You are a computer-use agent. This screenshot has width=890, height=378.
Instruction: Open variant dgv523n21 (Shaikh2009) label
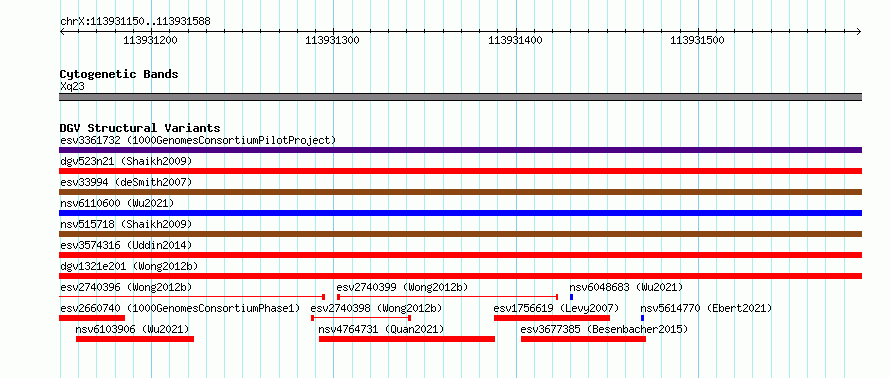click(x=126, y=161)
